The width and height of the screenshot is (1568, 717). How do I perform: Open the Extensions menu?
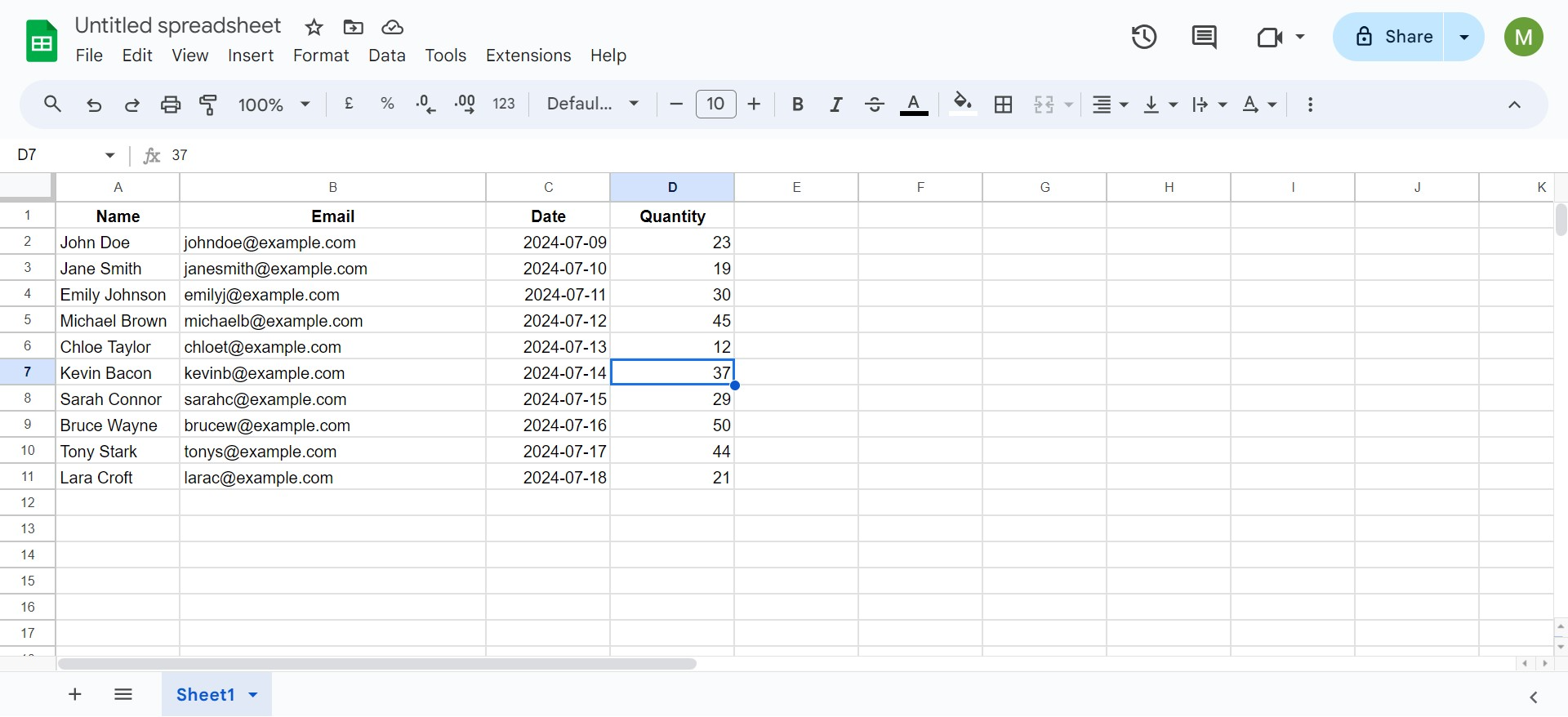point(528,56)
